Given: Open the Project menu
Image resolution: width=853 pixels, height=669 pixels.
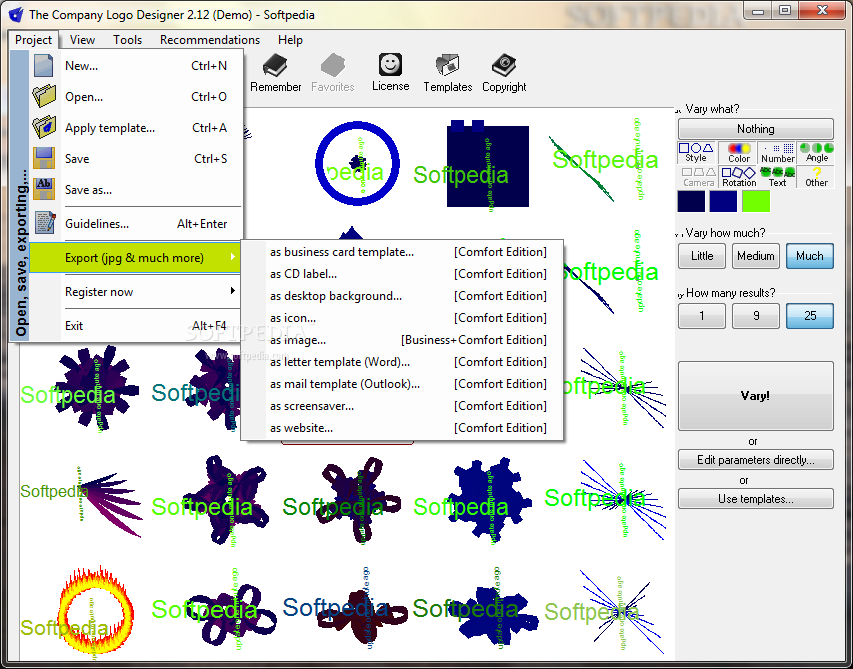Looking at the screenshot, I should click(x=33, y=40).
